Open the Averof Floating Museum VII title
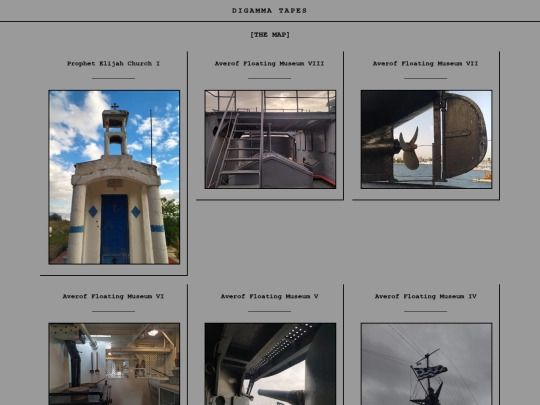 tap(425, 63)
